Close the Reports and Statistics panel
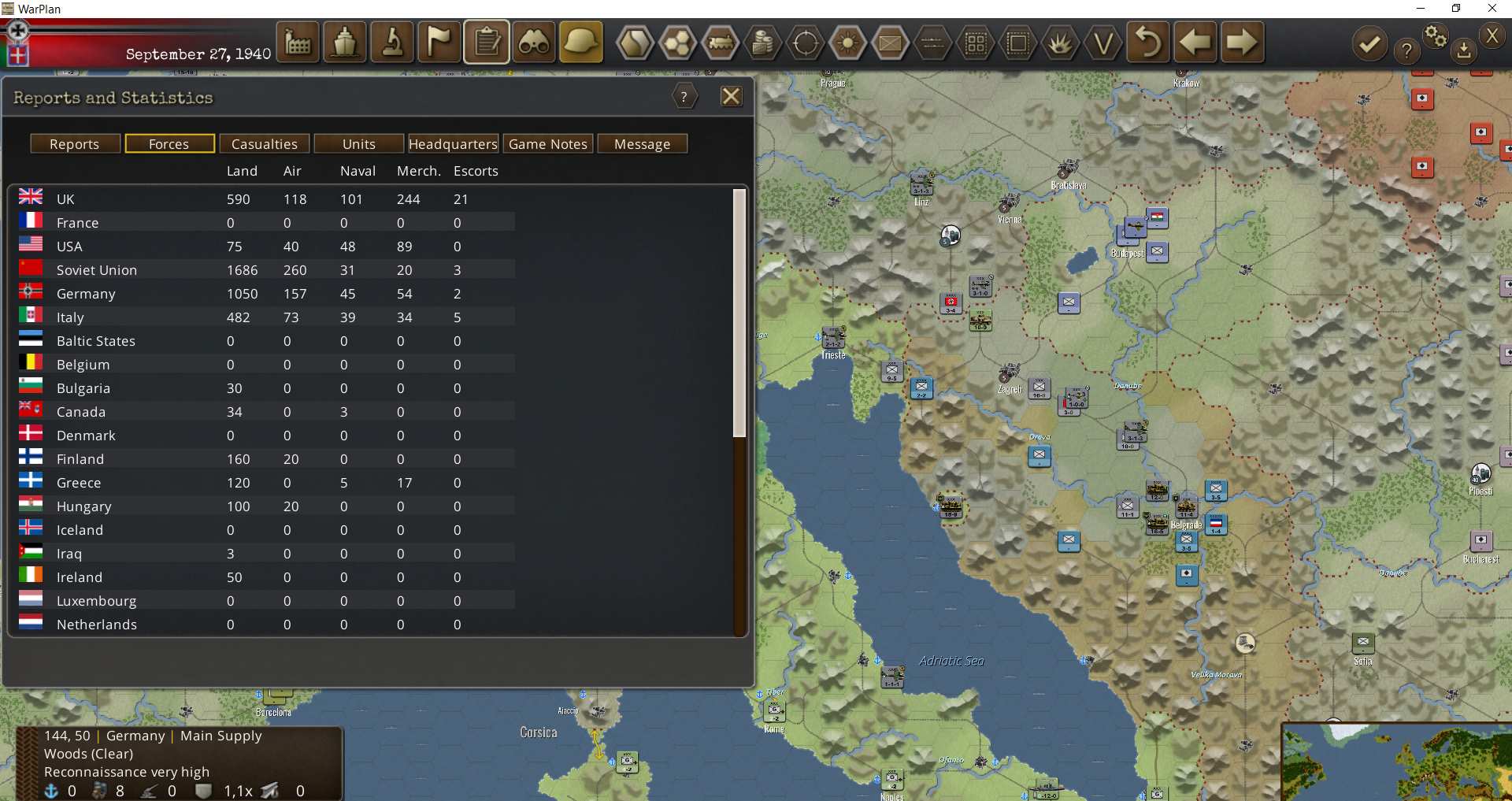The height and width of the screenshot is (801, 1512). point(732,96)
